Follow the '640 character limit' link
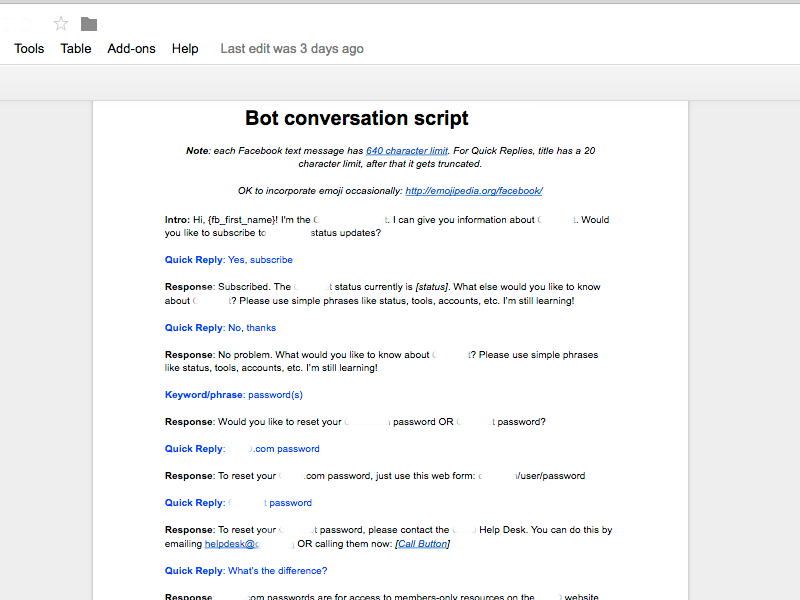Viewport: 800px width, 600px height. pos(407,151)
